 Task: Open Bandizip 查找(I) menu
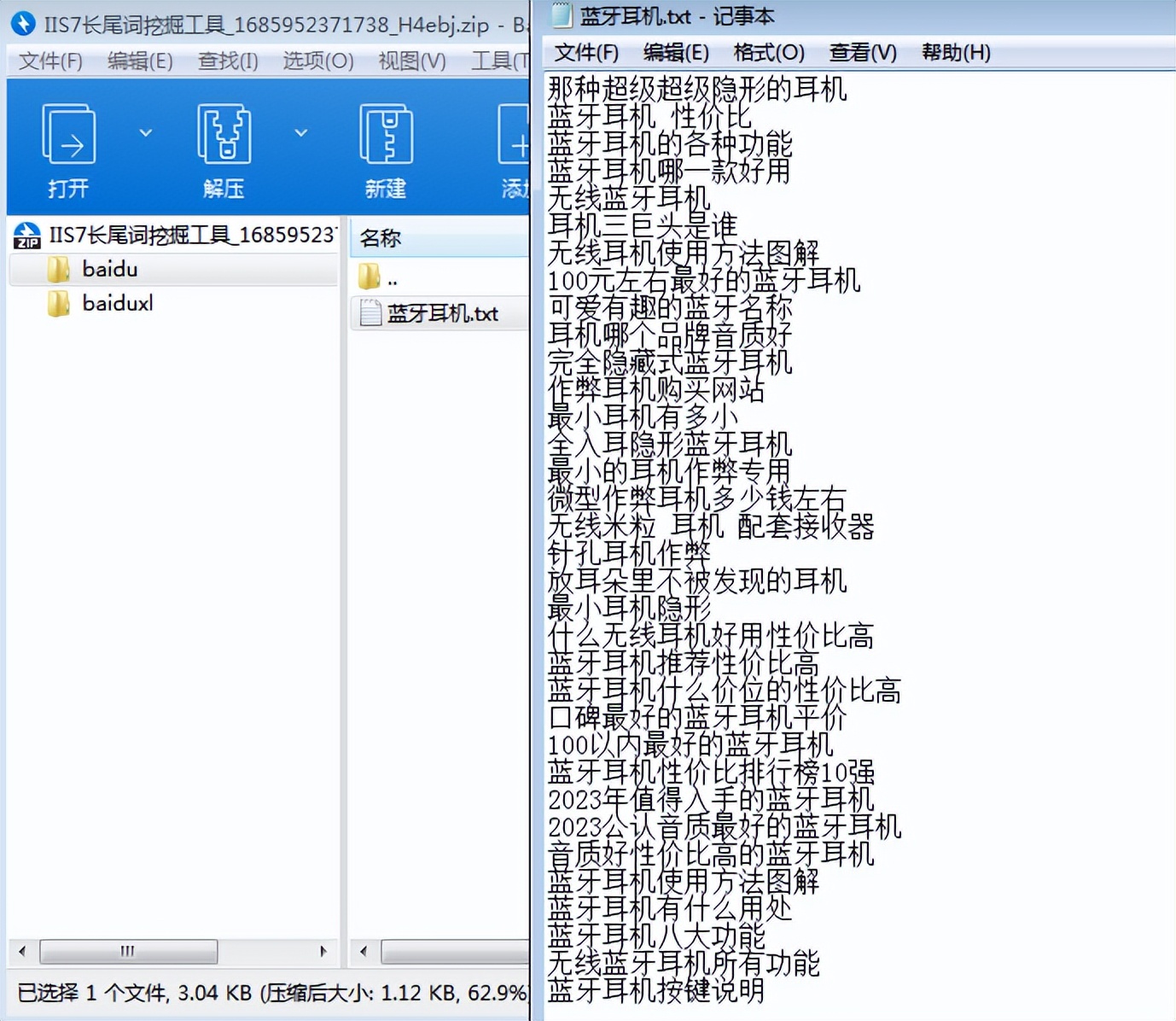pos(228,61)
